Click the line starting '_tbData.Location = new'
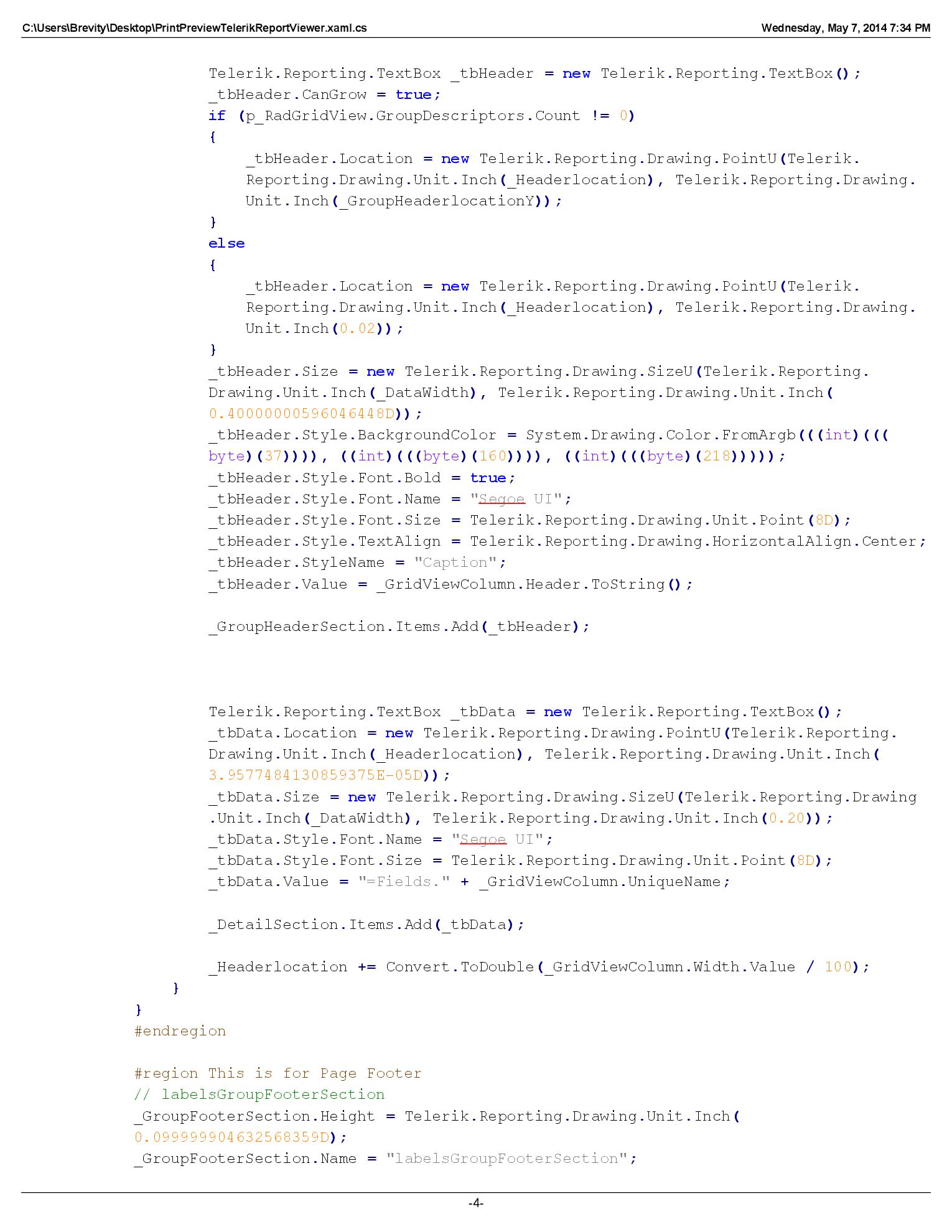Image resolution: width=952 pixels, height=1232 pixels. pyautogui.click(x=553, y=733)
